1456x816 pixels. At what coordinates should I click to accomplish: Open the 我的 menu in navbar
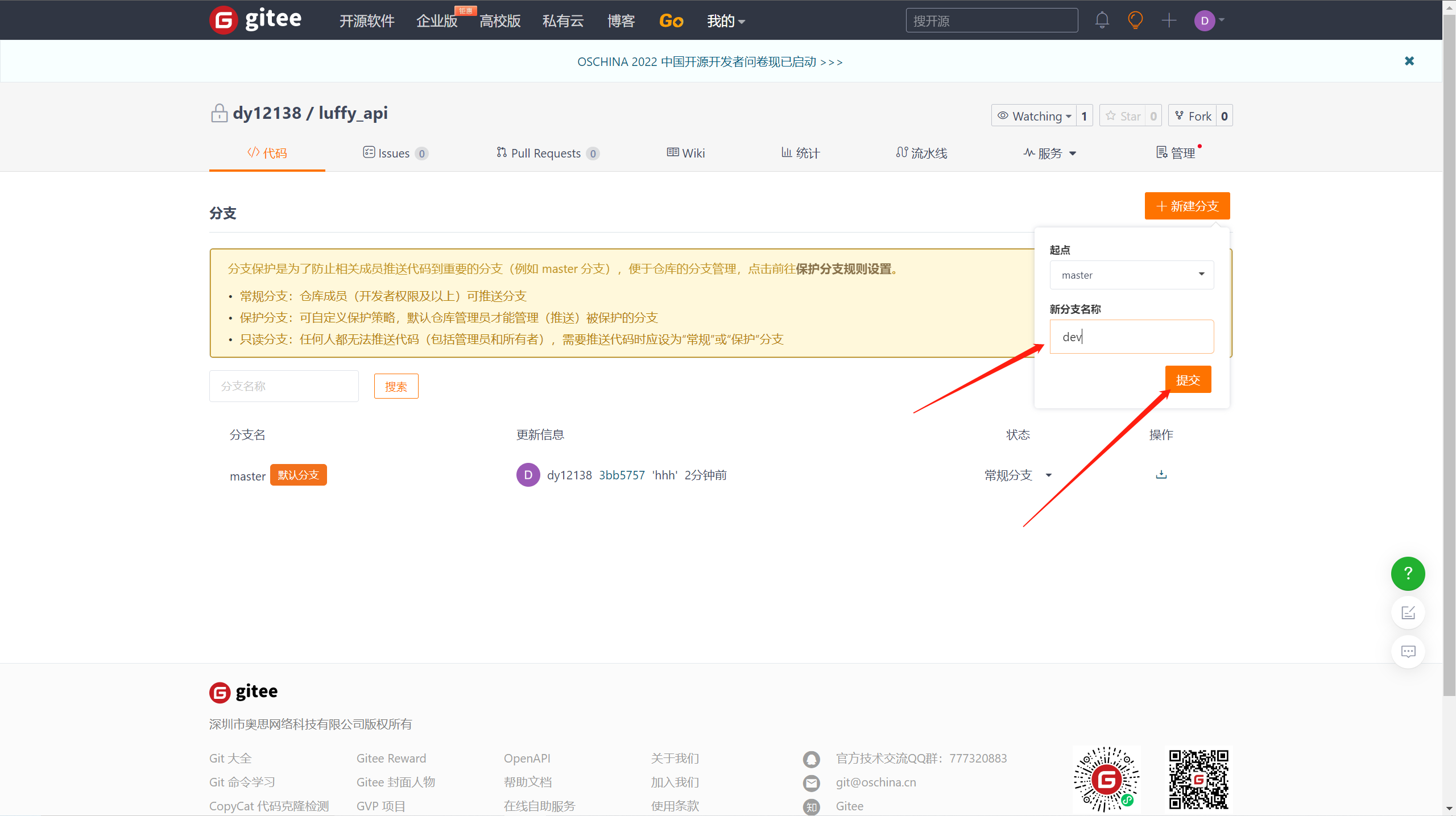725,21
